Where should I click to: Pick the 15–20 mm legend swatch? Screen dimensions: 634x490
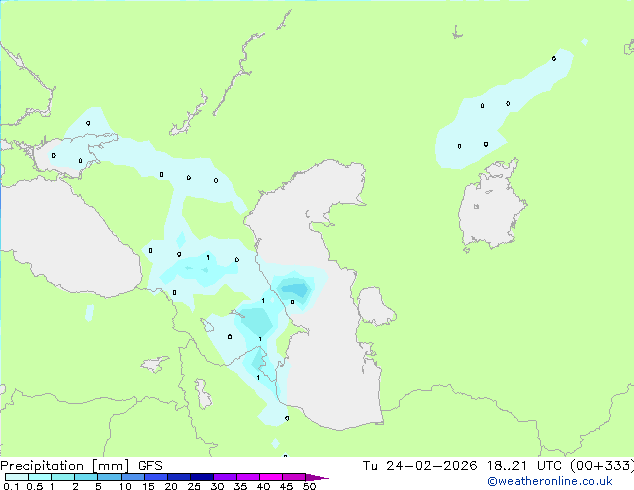click(156, 477)
